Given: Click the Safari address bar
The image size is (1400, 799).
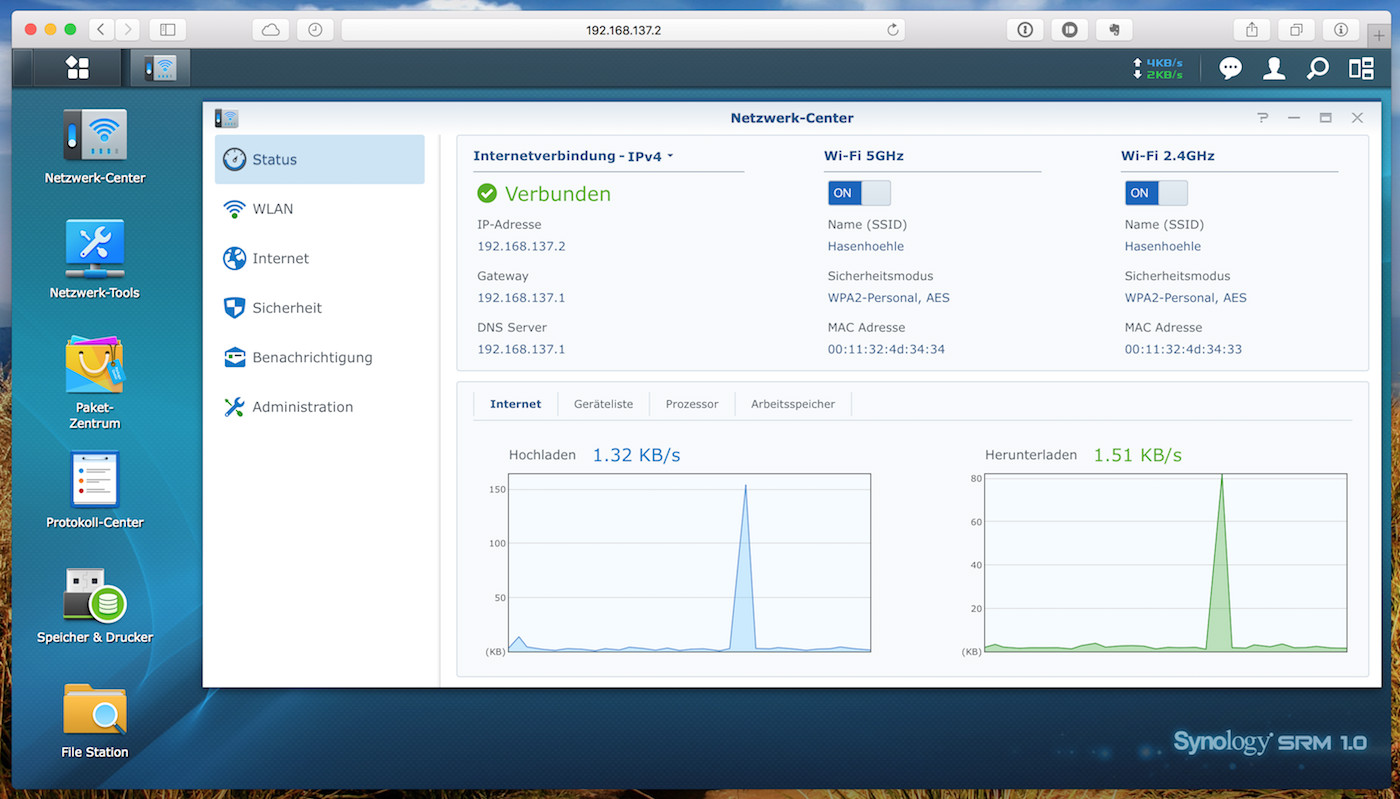Looking at the screenshot, I should [x=622, y=30].
